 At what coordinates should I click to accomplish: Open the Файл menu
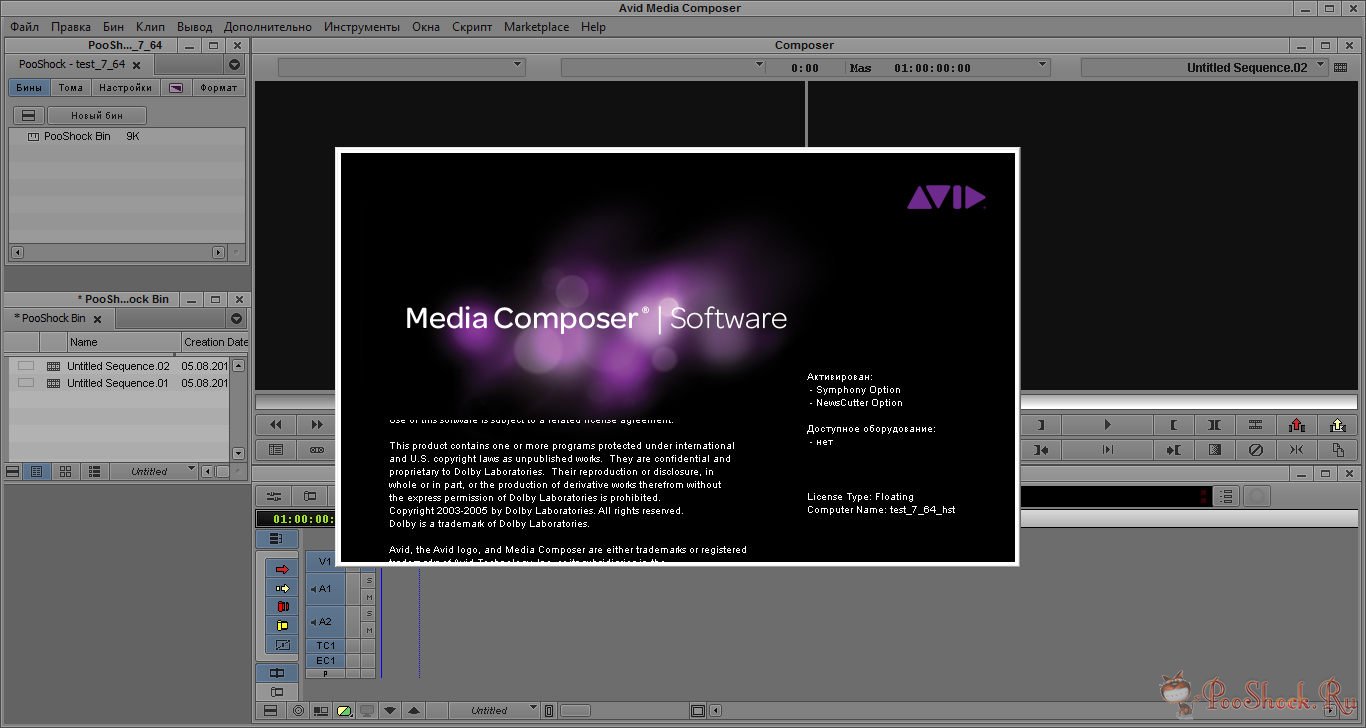(x=25, y=27)
